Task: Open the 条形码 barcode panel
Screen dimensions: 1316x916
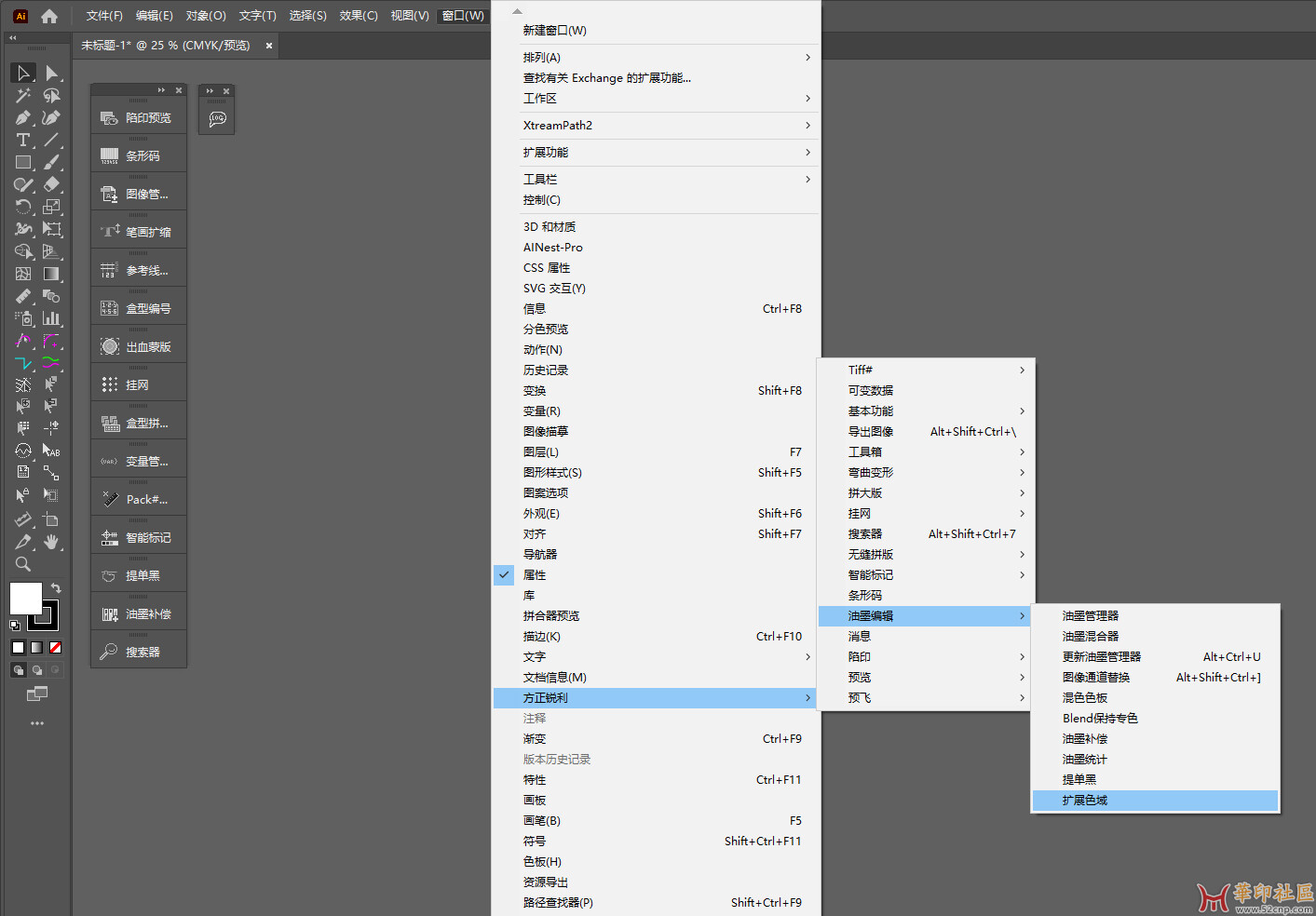Action: pyautogui.click(x=138, y=156)
